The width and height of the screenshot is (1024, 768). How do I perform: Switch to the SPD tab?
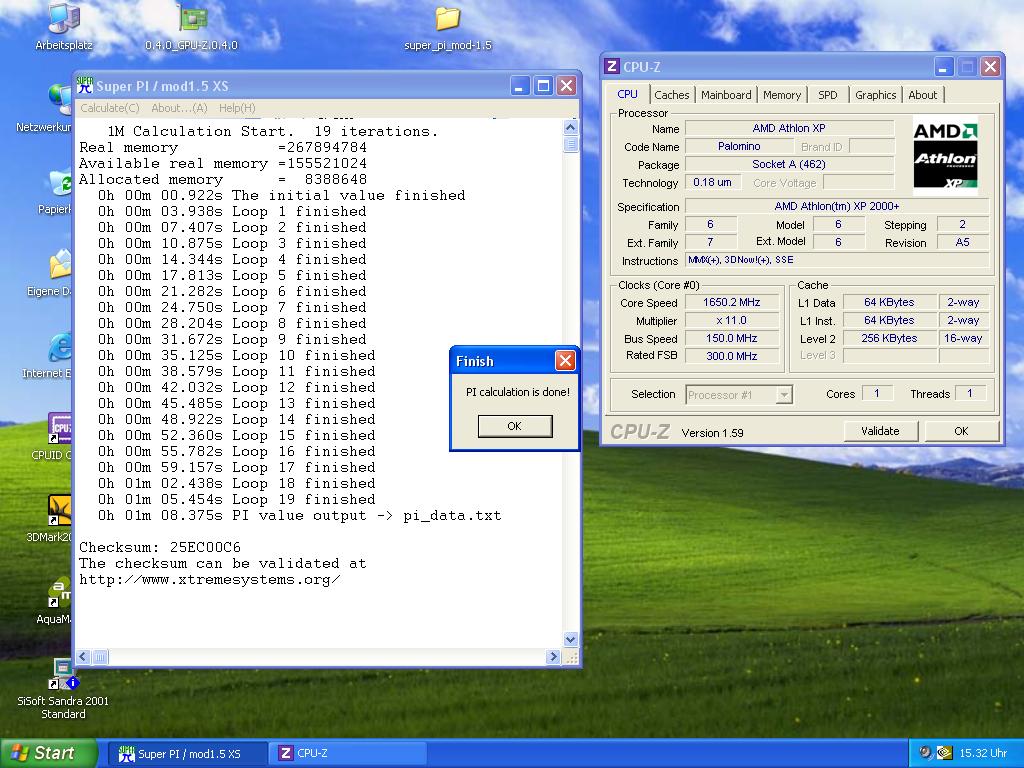click(828, 95)
